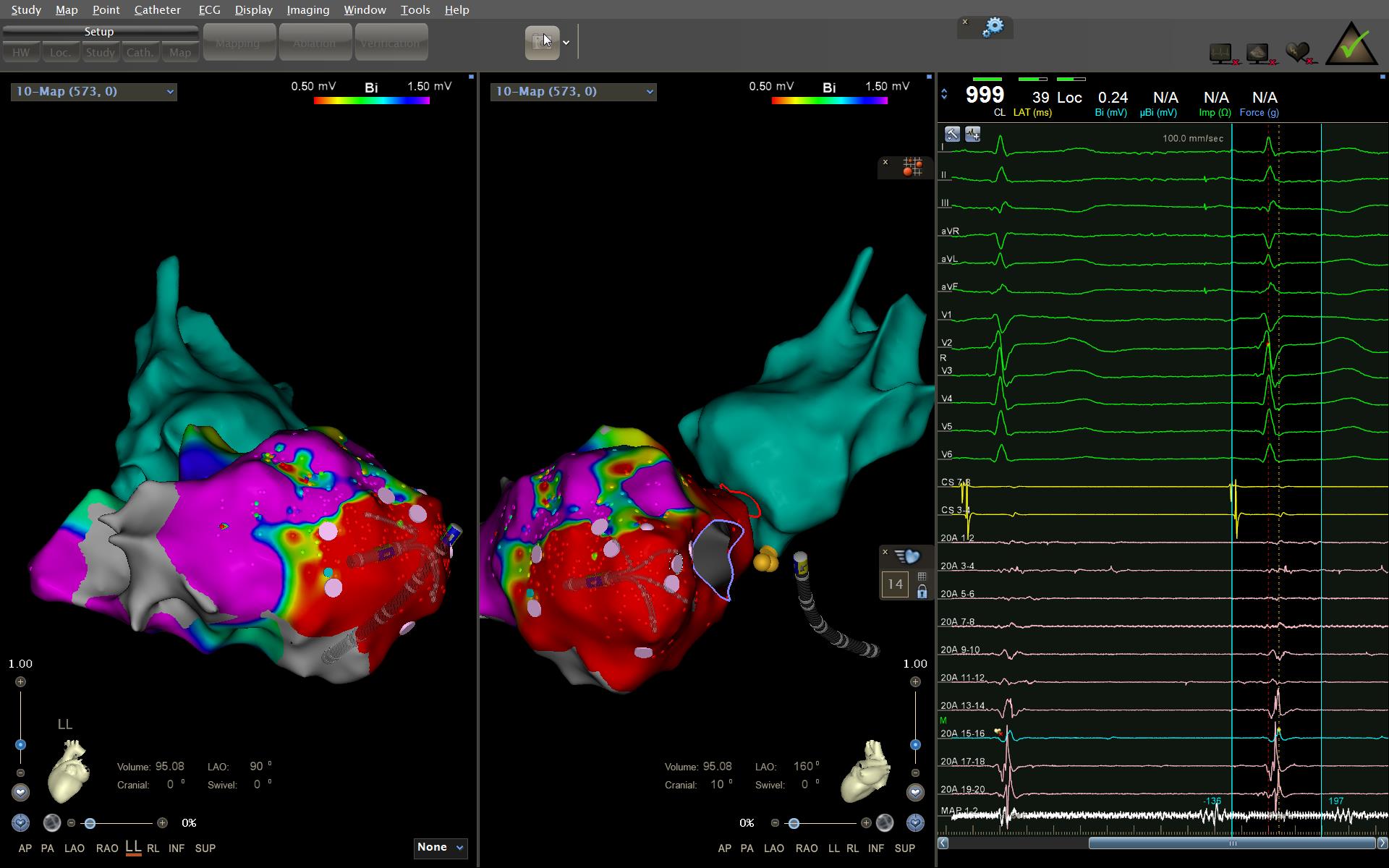Click the red dots grid icon in the right map

pyautogui.click(x=912, y=167)
